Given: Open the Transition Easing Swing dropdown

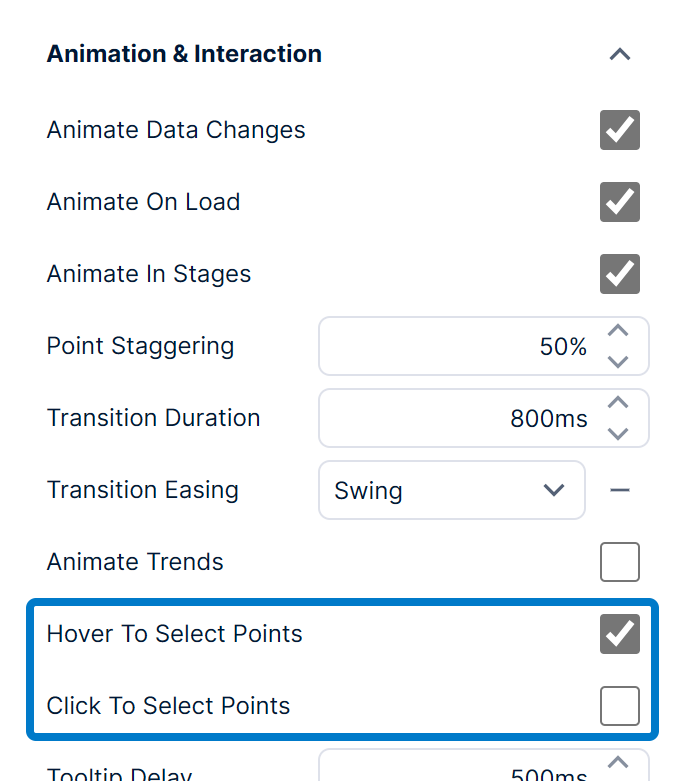Looking at the screenshot, I should (x=451, y=490).
